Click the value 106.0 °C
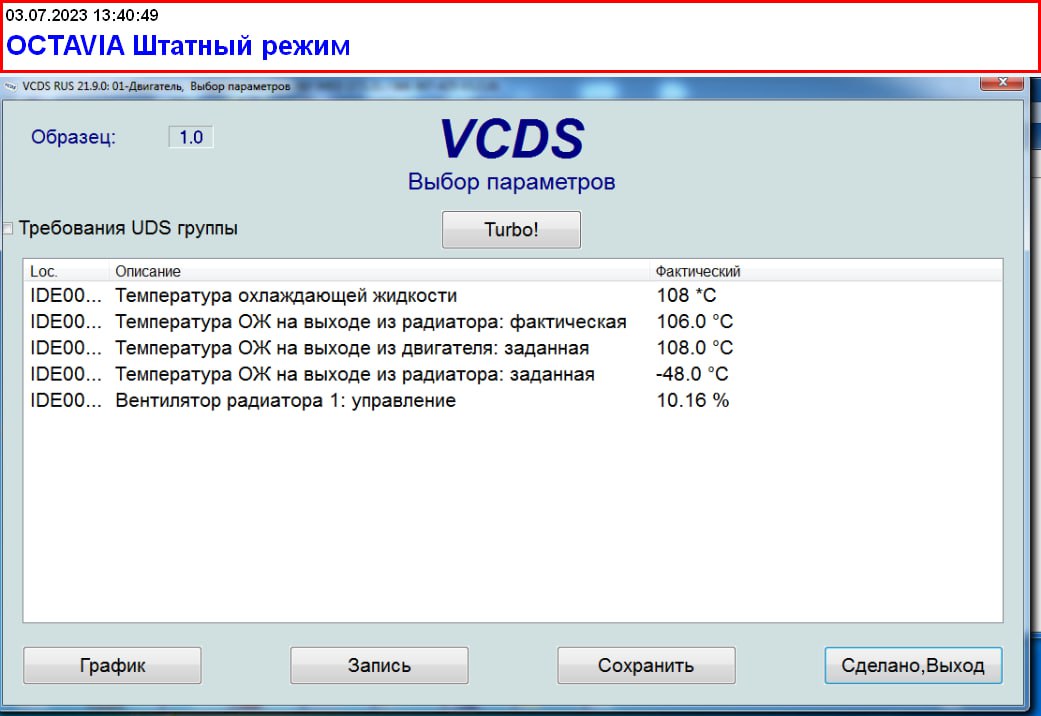This screenshot has height=716, width=1041. [694, 321]
